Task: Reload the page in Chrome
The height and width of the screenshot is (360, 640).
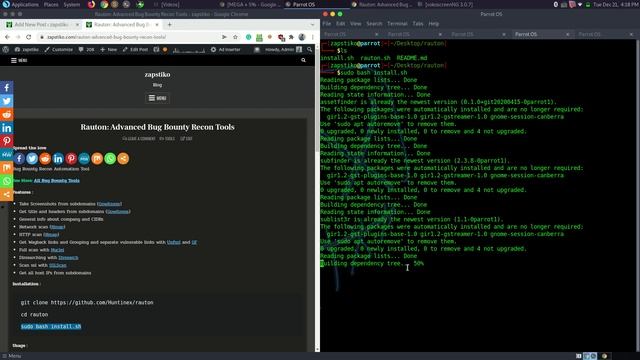Action: 29,37
